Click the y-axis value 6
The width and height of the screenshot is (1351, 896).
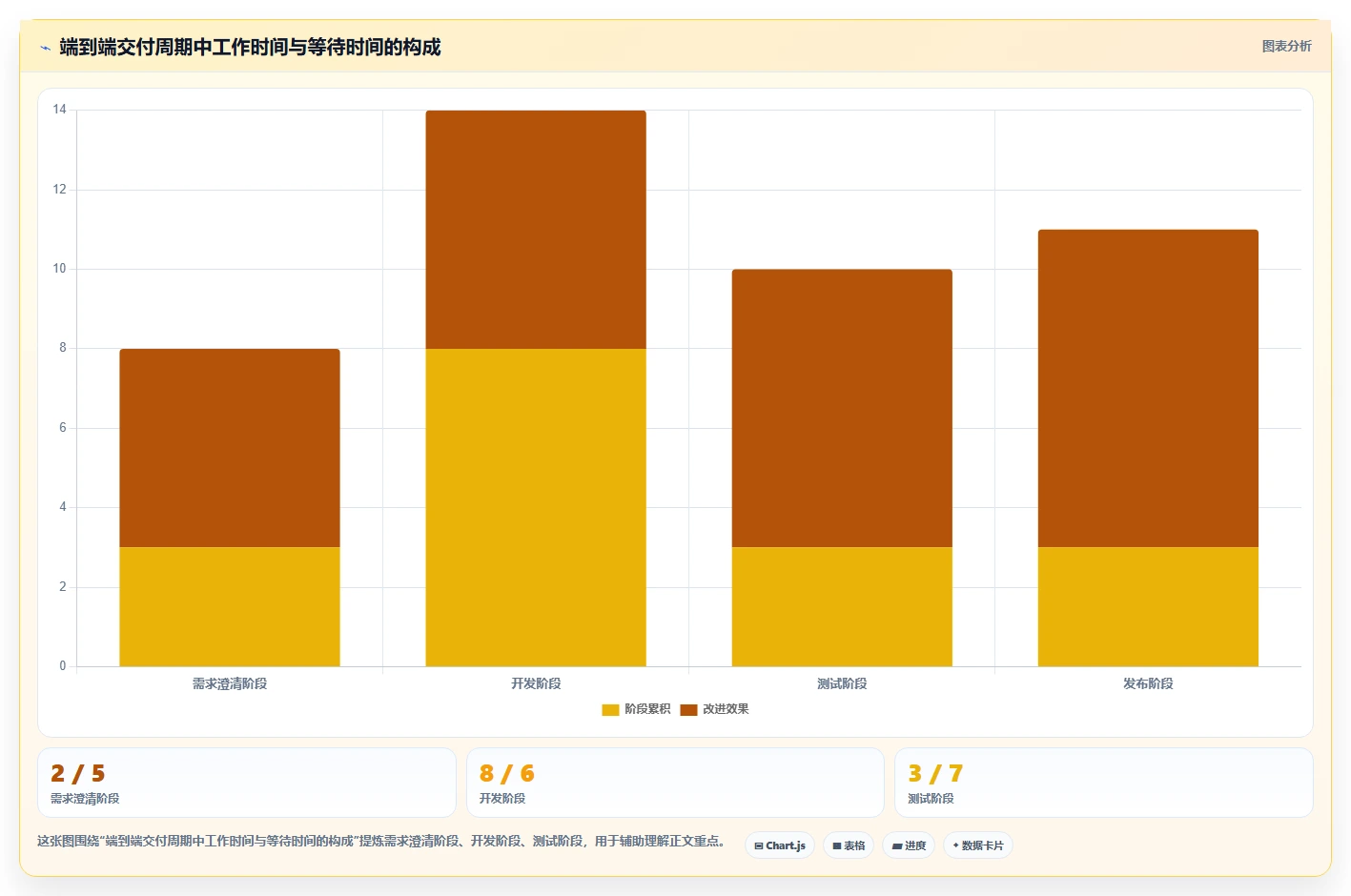click(63, 428)
